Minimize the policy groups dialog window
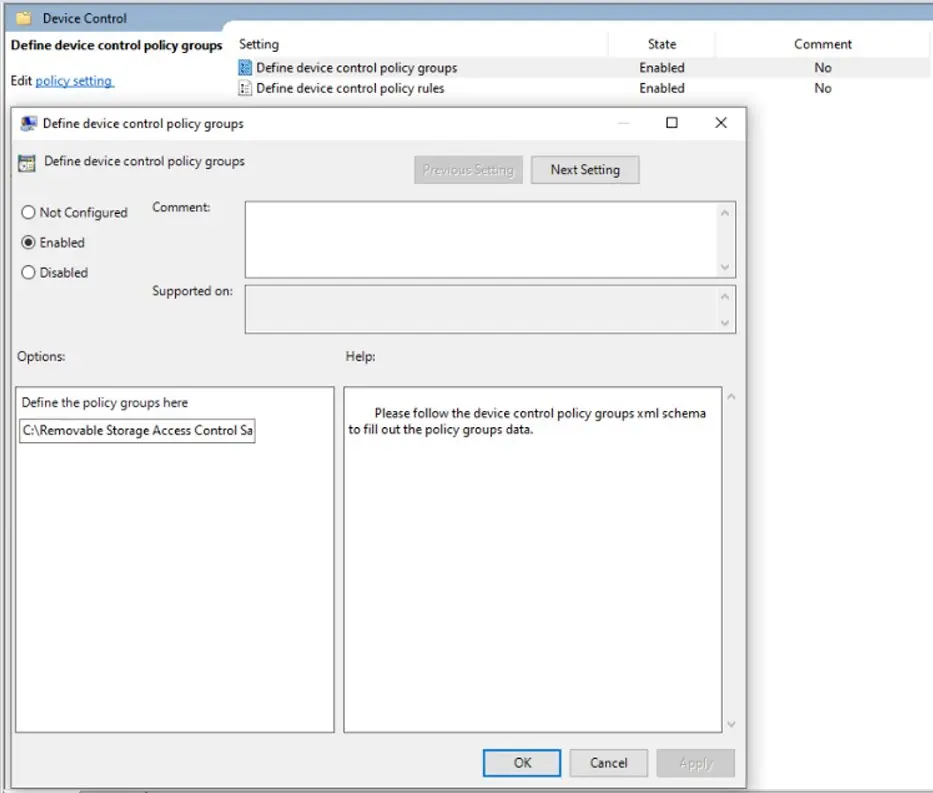Screen dimensions: 933x793 tap(623, 123)
